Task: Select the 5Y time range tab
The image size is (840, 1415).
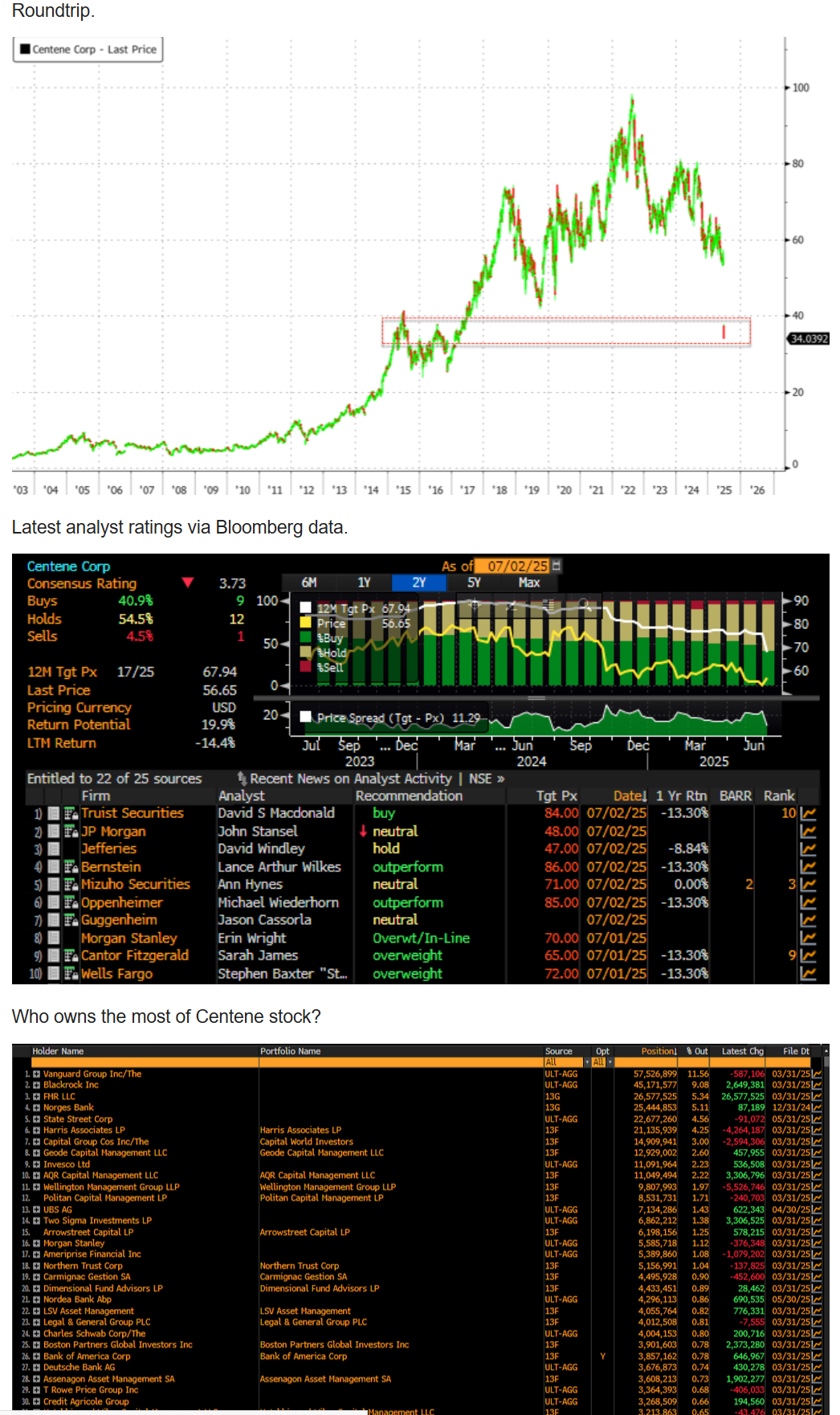Action: point(474,583)
